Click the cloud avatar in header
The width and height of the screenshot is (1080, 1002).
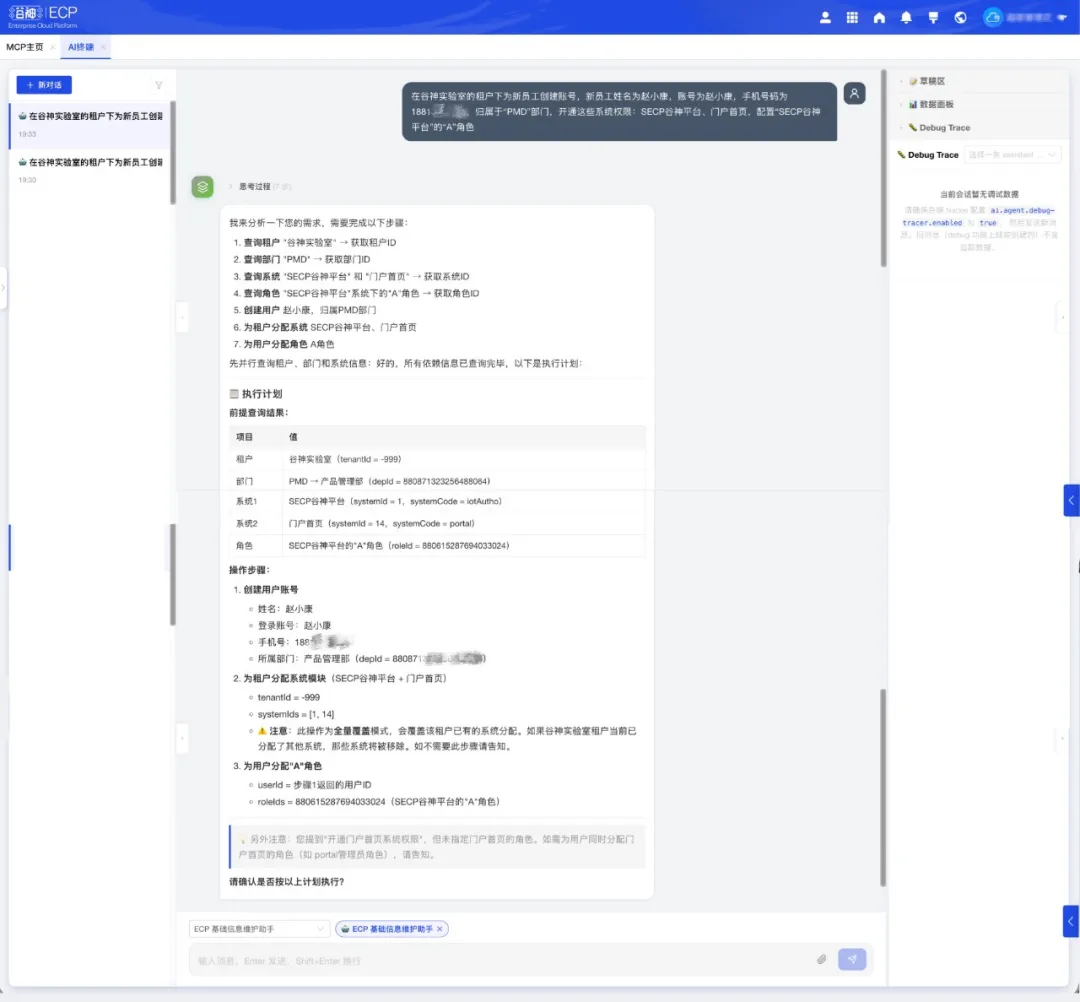[993, 18]
